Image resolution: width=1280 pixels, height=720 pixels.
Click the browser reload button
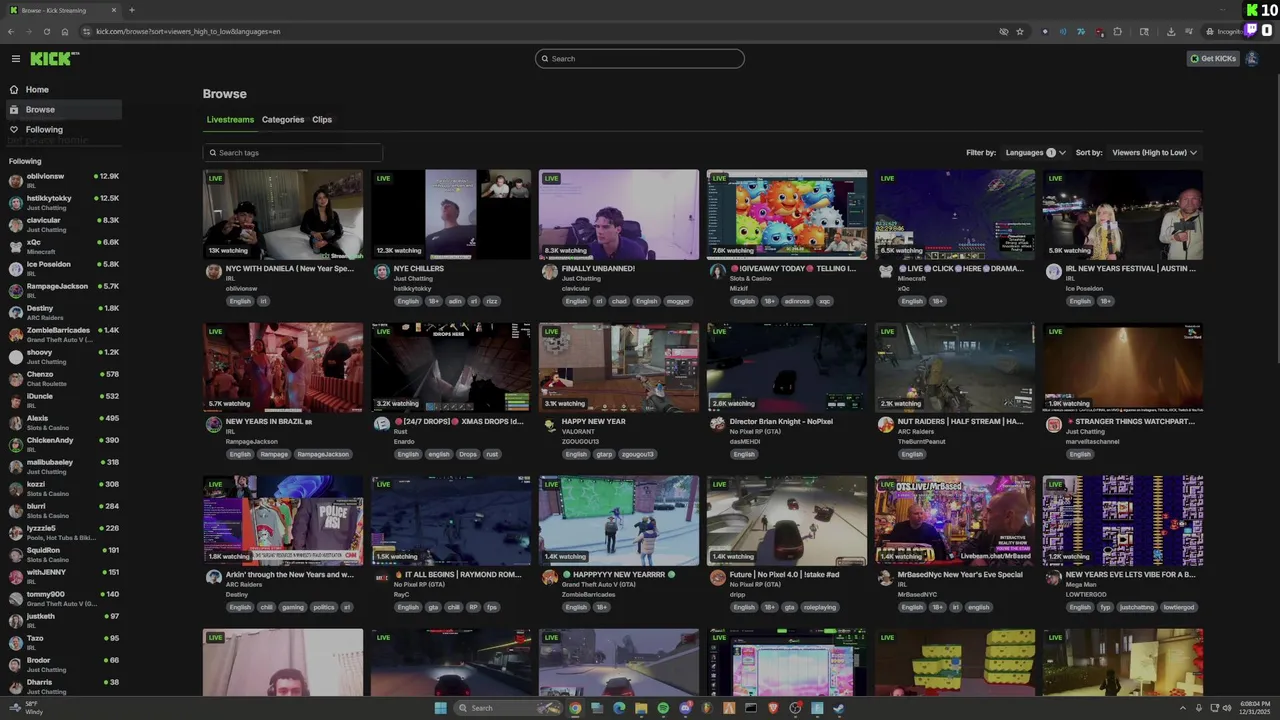(46, 31)
